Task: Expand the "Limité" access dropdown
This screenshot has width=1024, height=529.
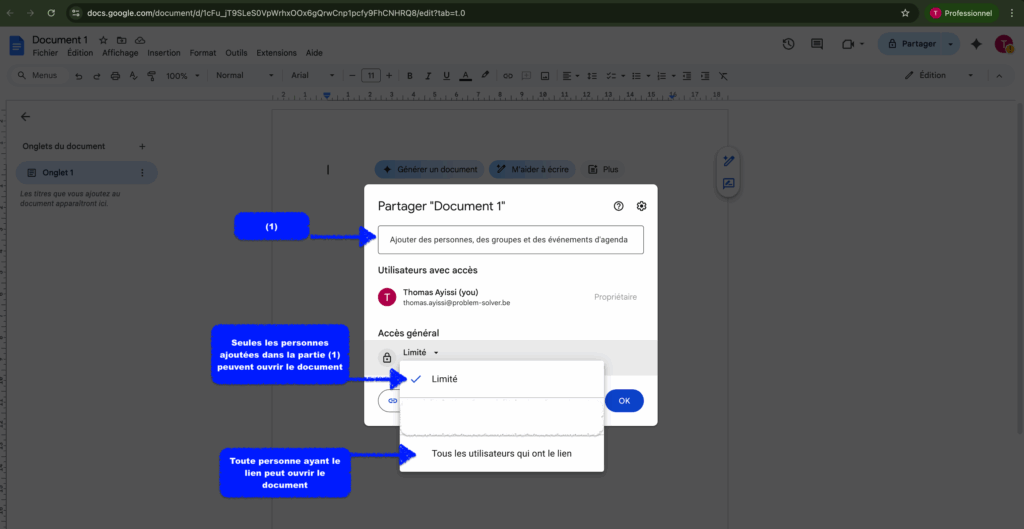Action: pos(421,352)
